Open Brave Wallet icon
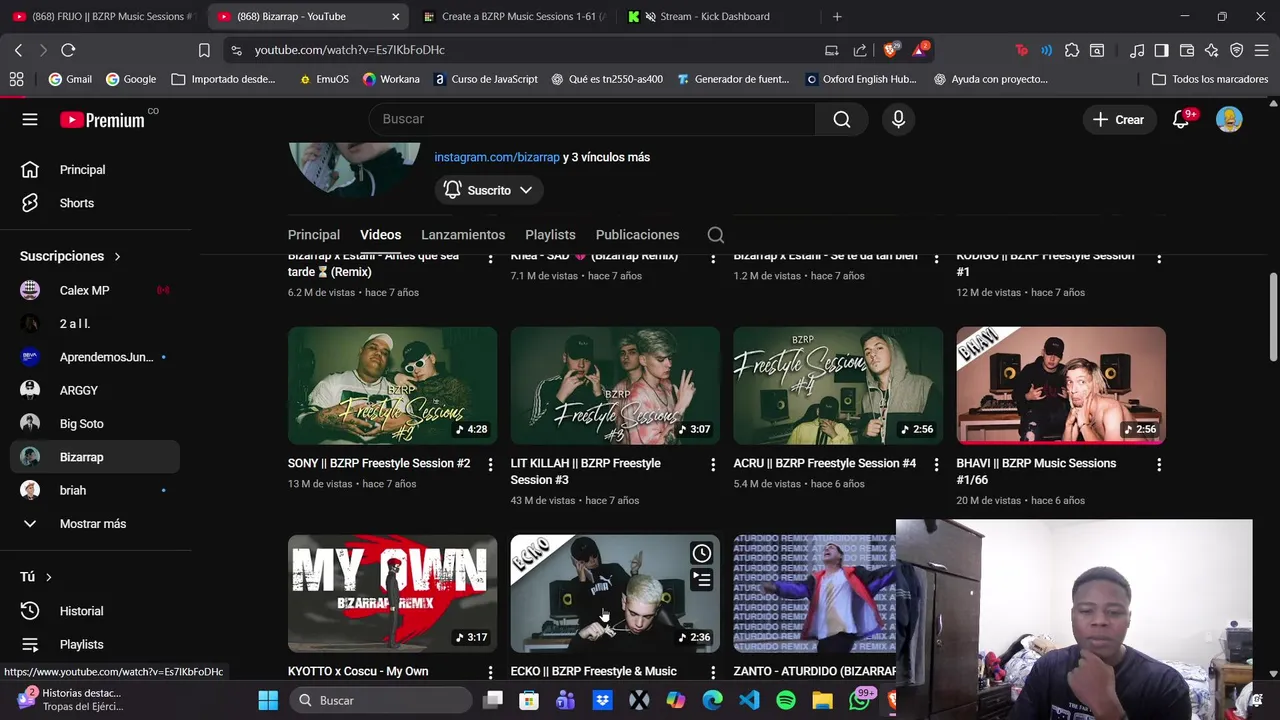This screenshot has width=1280, height=720. coord(1187,50)
